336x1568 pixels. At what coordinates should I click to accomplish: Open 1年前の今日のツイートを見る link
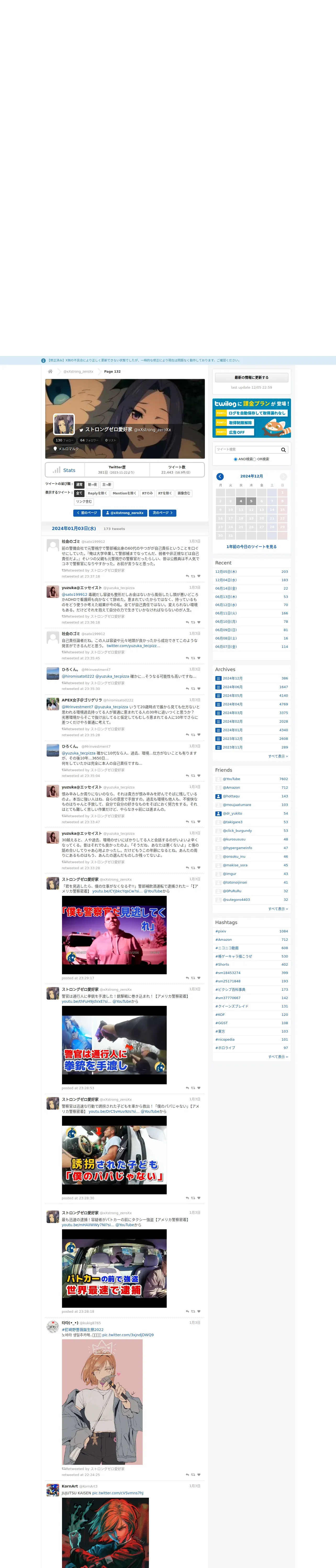[251, 547]
